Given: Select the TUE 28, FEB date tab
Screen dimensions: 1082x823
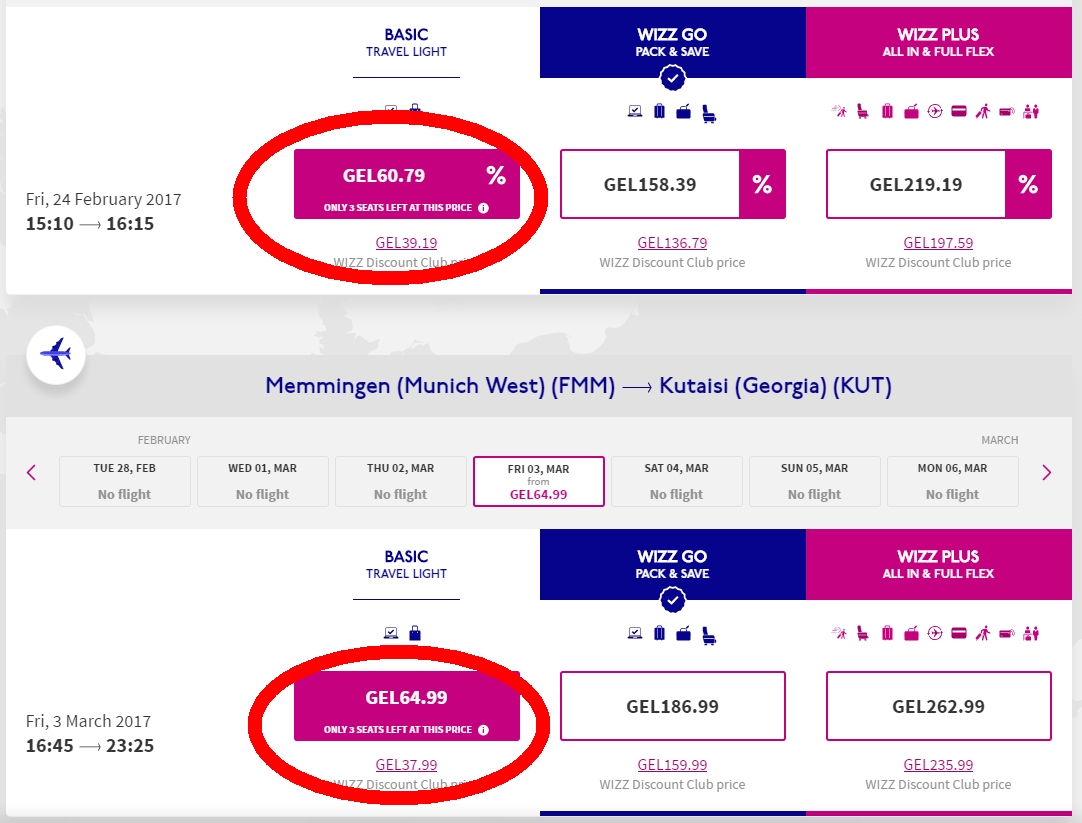Looking at the screenshot, I should pyautogui.click(x=125, y=481).
